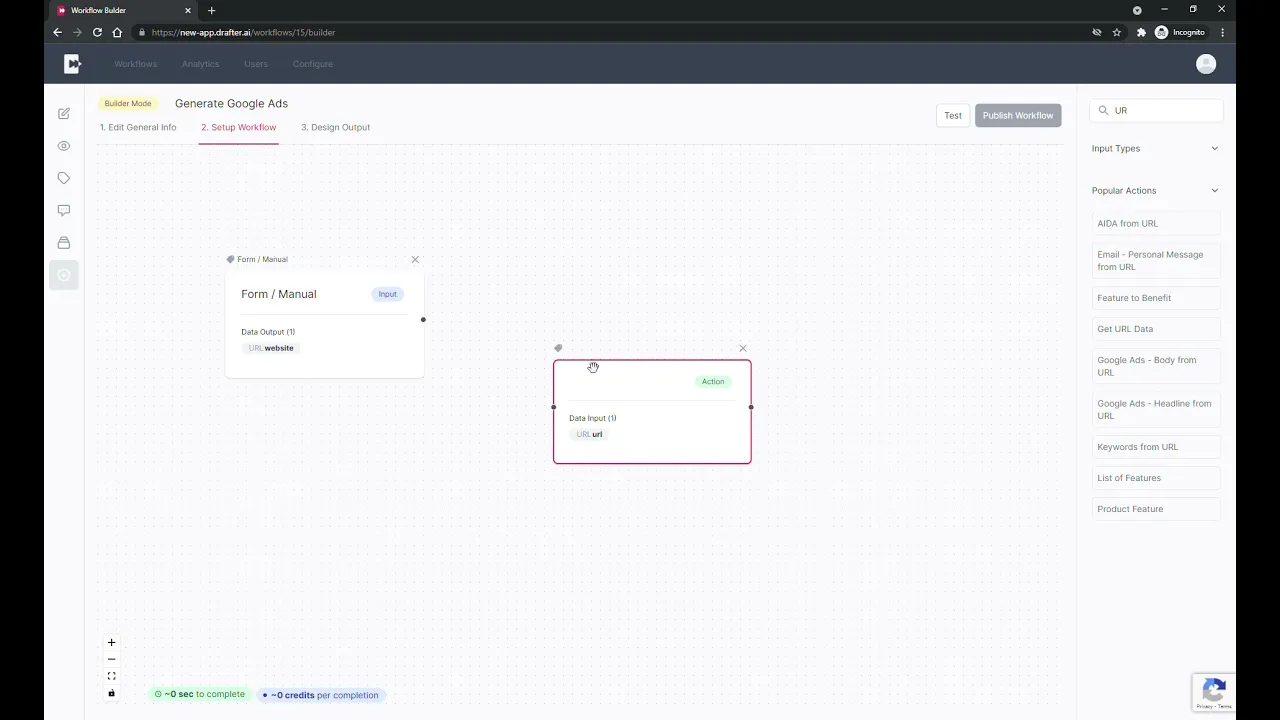Open the Workflows nav item
The height and width of the screenshot is (720, 1280).
(136, 64)
